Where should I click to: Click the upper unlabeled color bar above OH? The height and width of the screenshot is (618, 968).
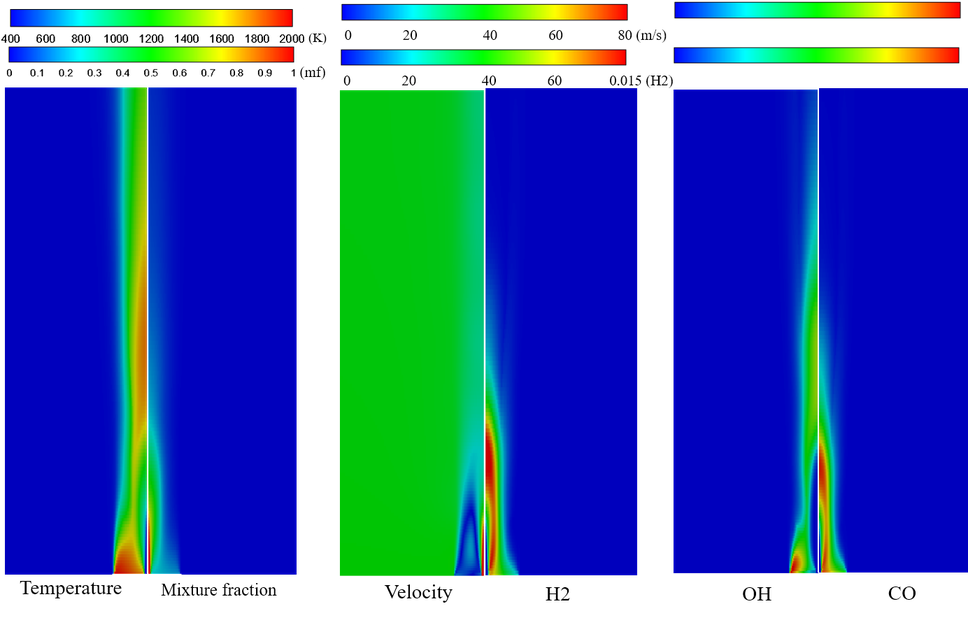click(817, 10)
